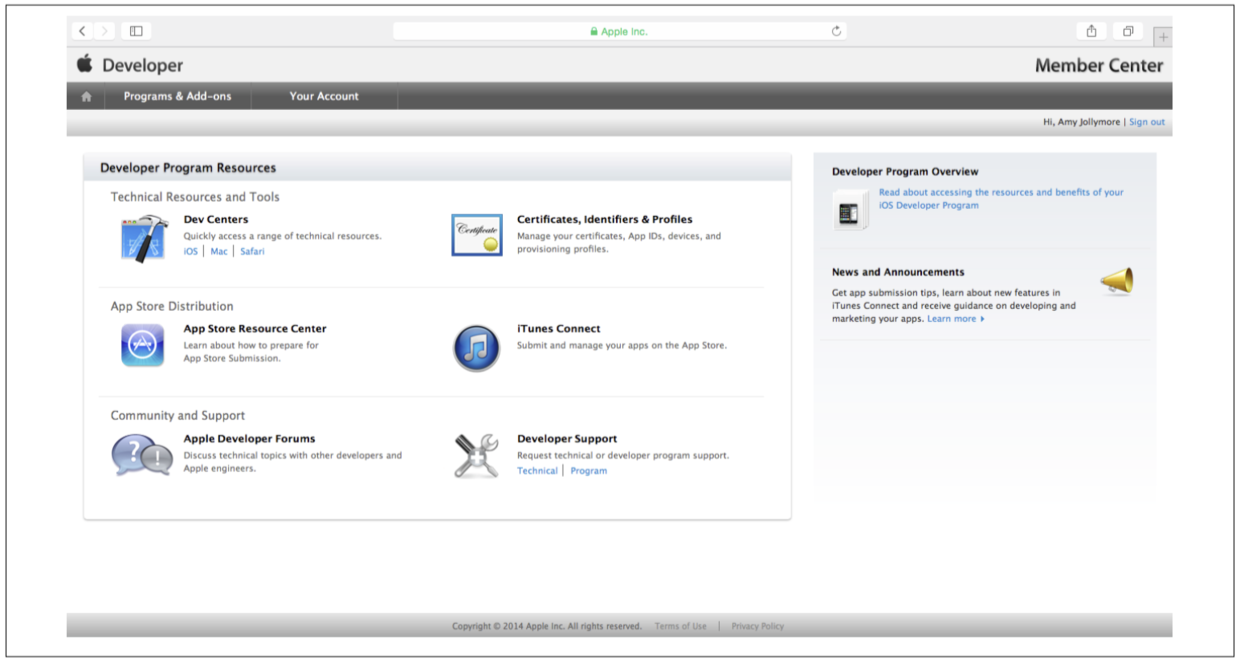Image resolution: width=1240 pixels, height=663 pixels.
Task: Click the Xcode hammer Dev Centers icon
Action: [x=143, y=238]
